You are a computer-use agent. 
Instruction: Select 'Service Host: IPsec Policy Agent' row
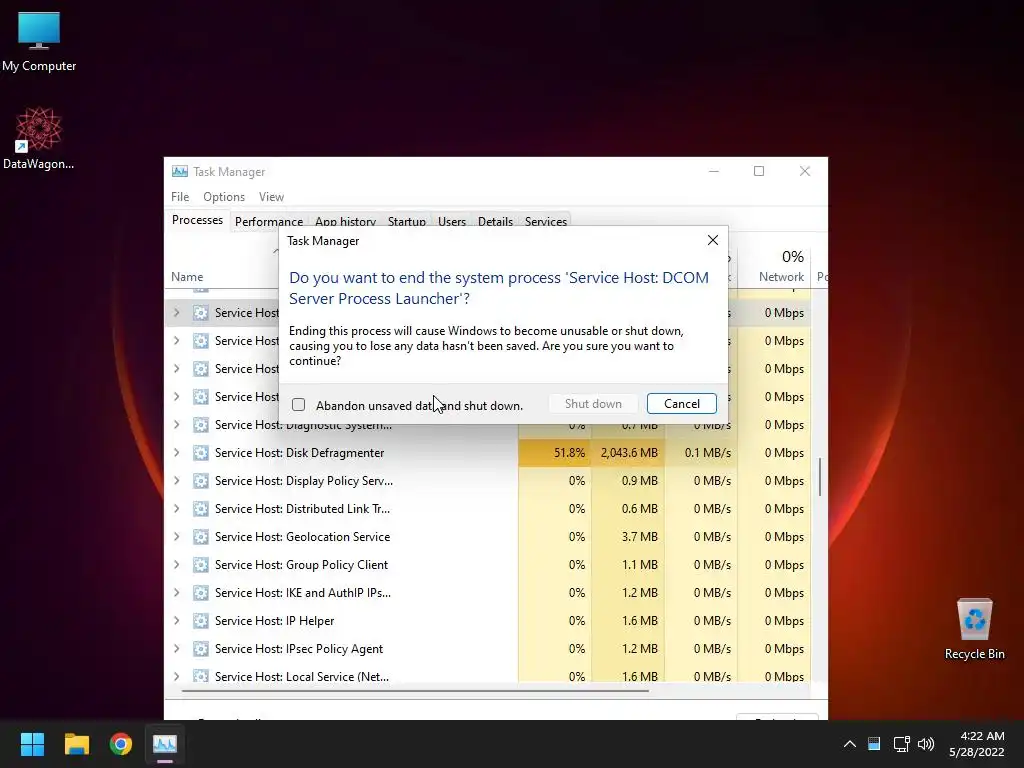tap(488, 648)
